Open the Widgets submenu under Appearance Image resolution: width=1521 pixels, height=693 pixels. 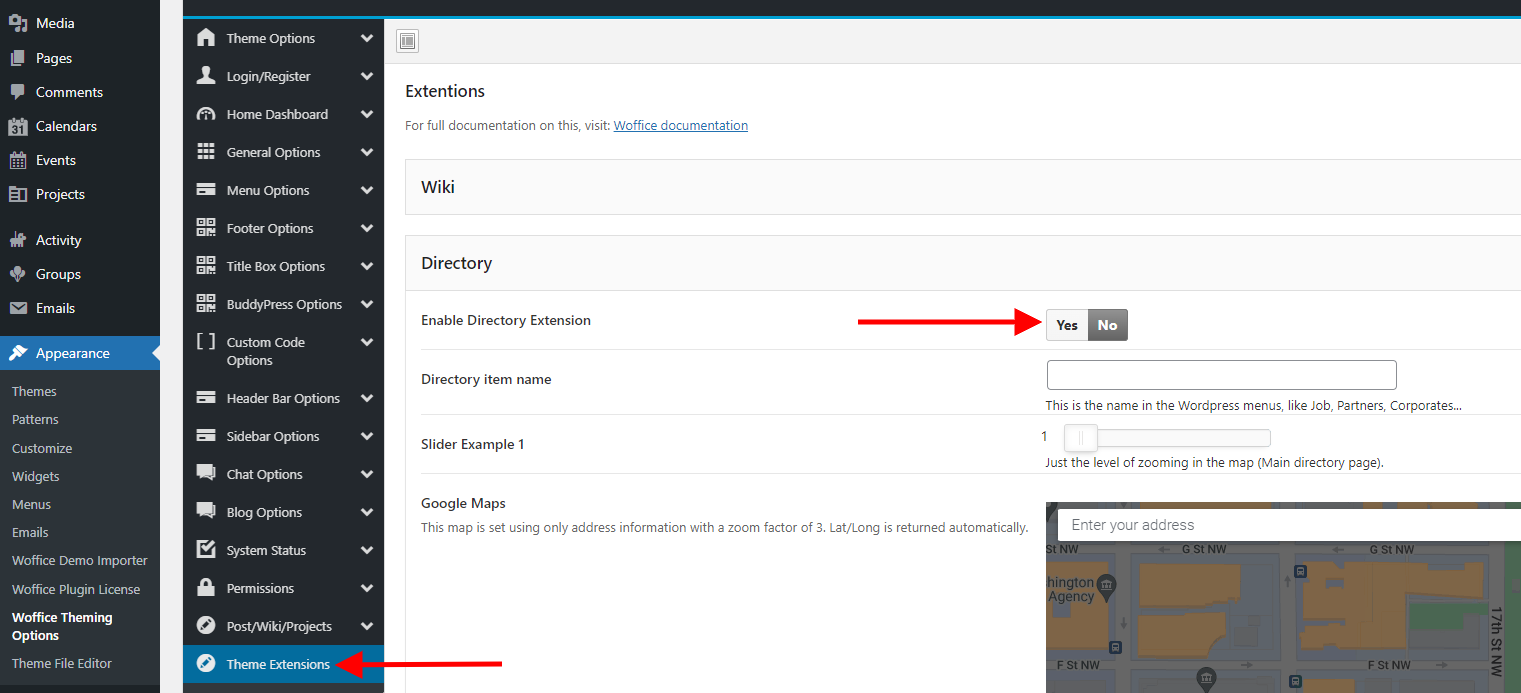click(36, 476)
